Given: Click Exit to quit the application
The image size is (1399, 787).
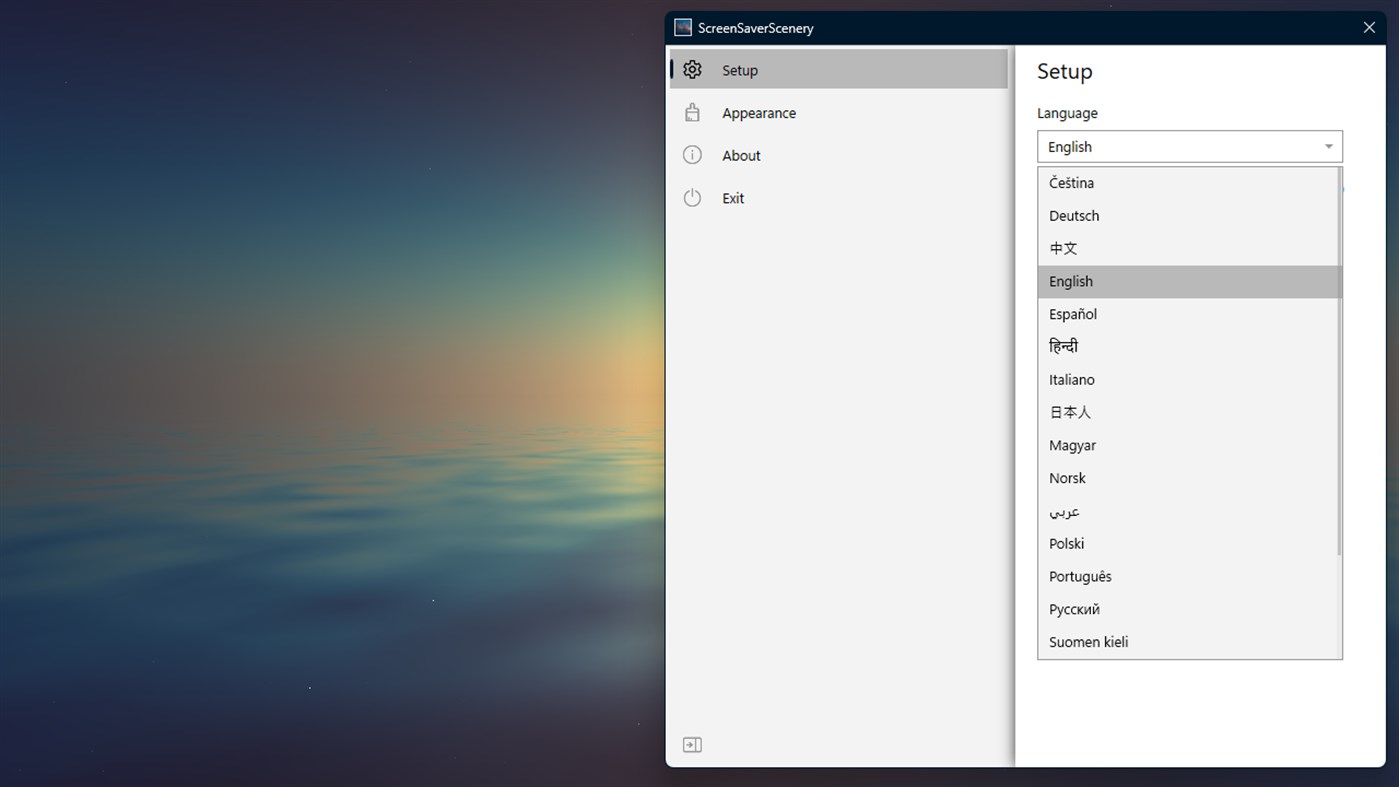Looking at the screenshot, I should tap(733, 198).
